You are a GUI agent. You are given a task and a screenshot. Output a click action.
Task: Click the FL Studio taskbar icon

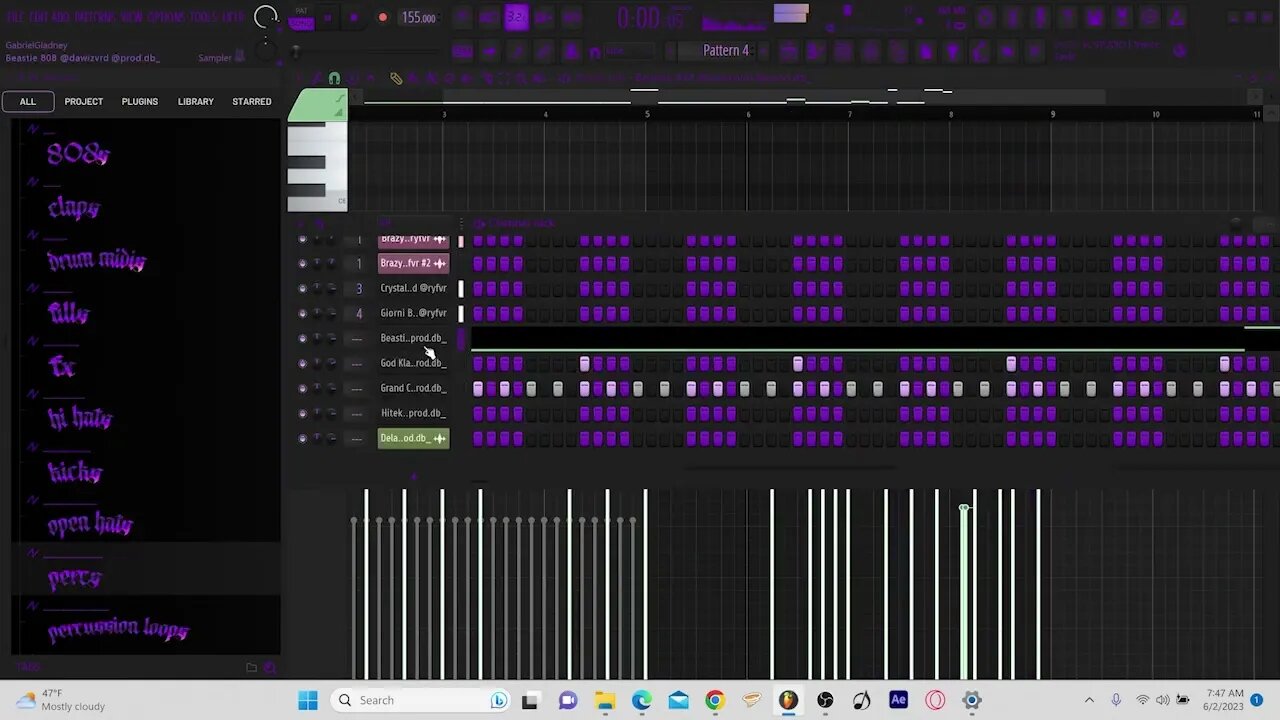788,700
